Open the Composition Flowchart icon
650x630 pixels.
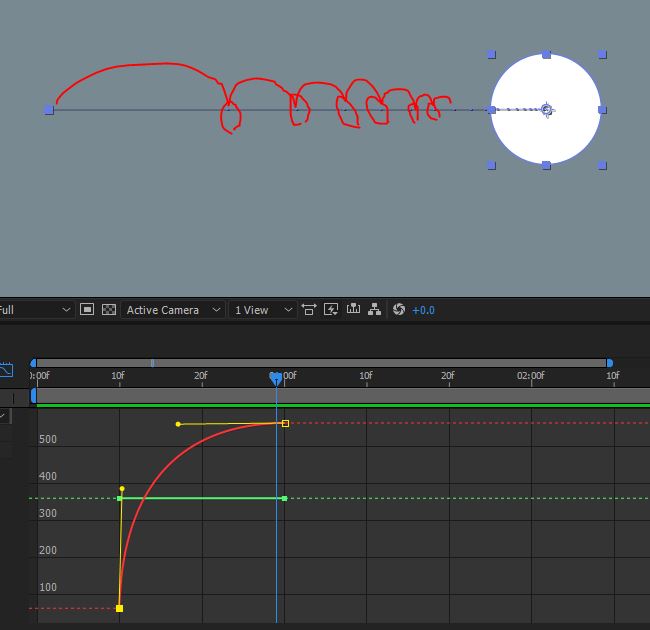pos(374,309)
